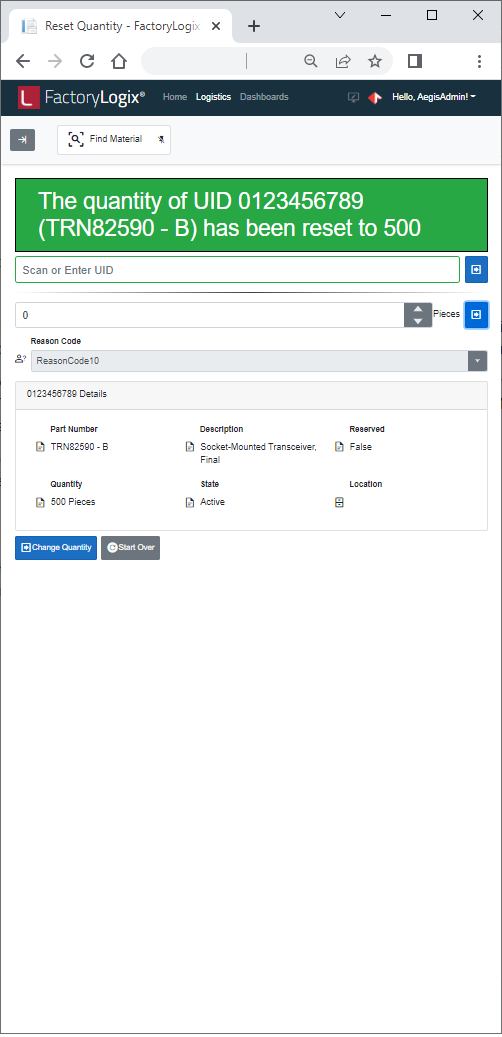This screenshot has width=502, height=1037.
Task: Increase quantity with the up stepper arrow
Action: [418, 309]
